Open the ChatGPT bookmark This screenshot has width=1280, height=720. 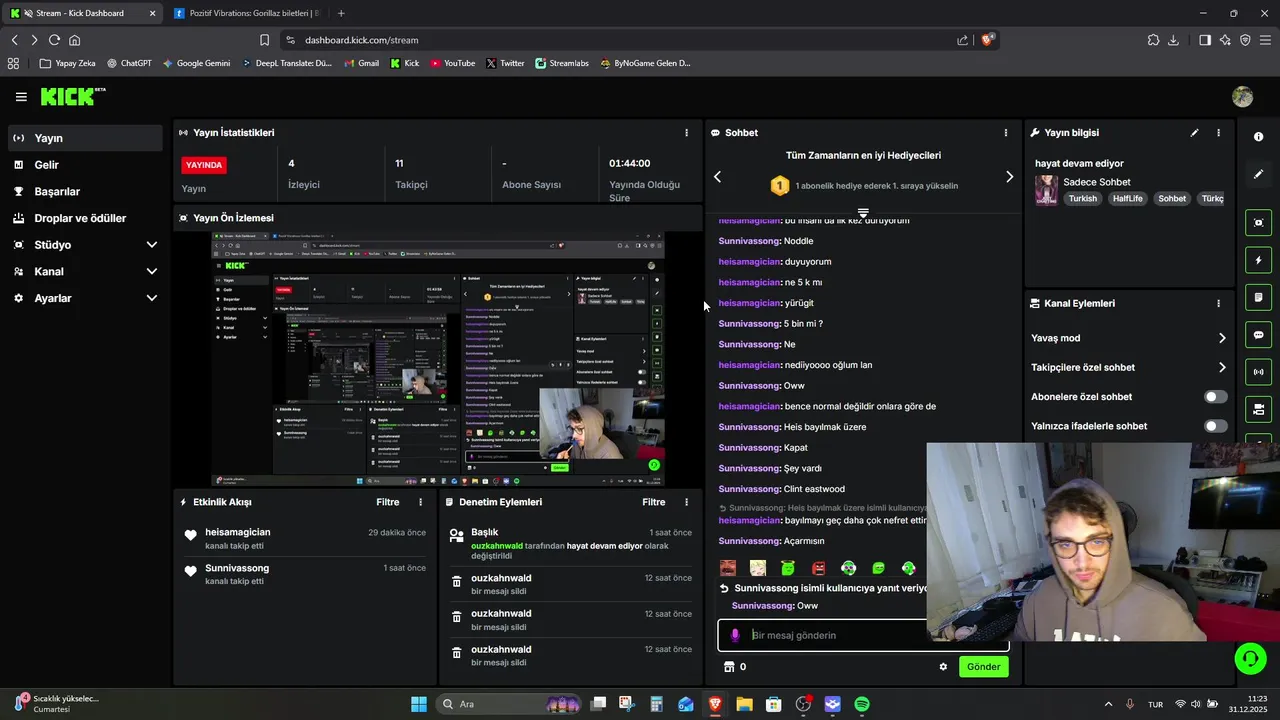pyautogui.click(x=128, y=63)
